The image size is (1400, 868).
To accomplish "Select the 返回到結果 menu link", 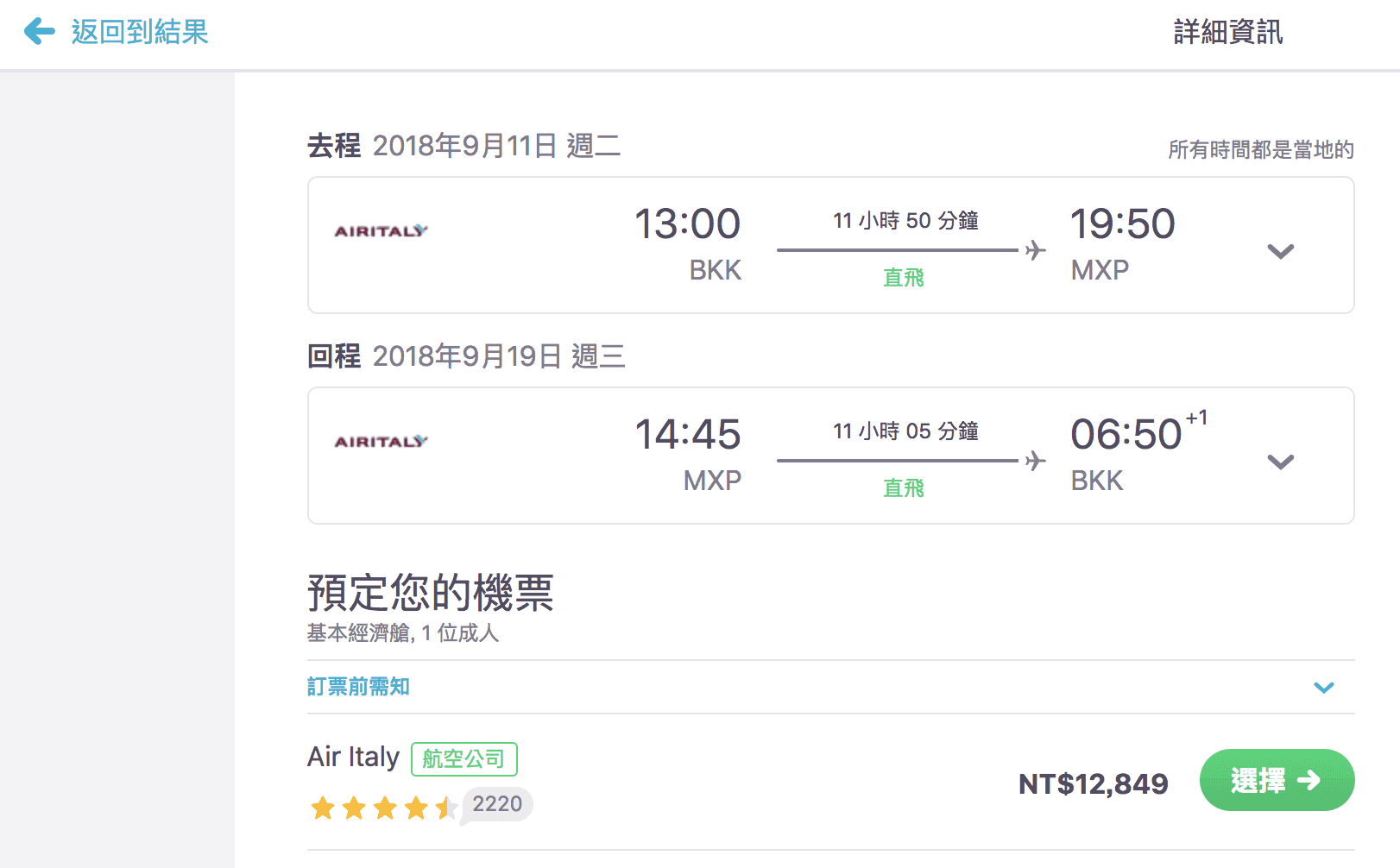I will [x=140, y=32].
